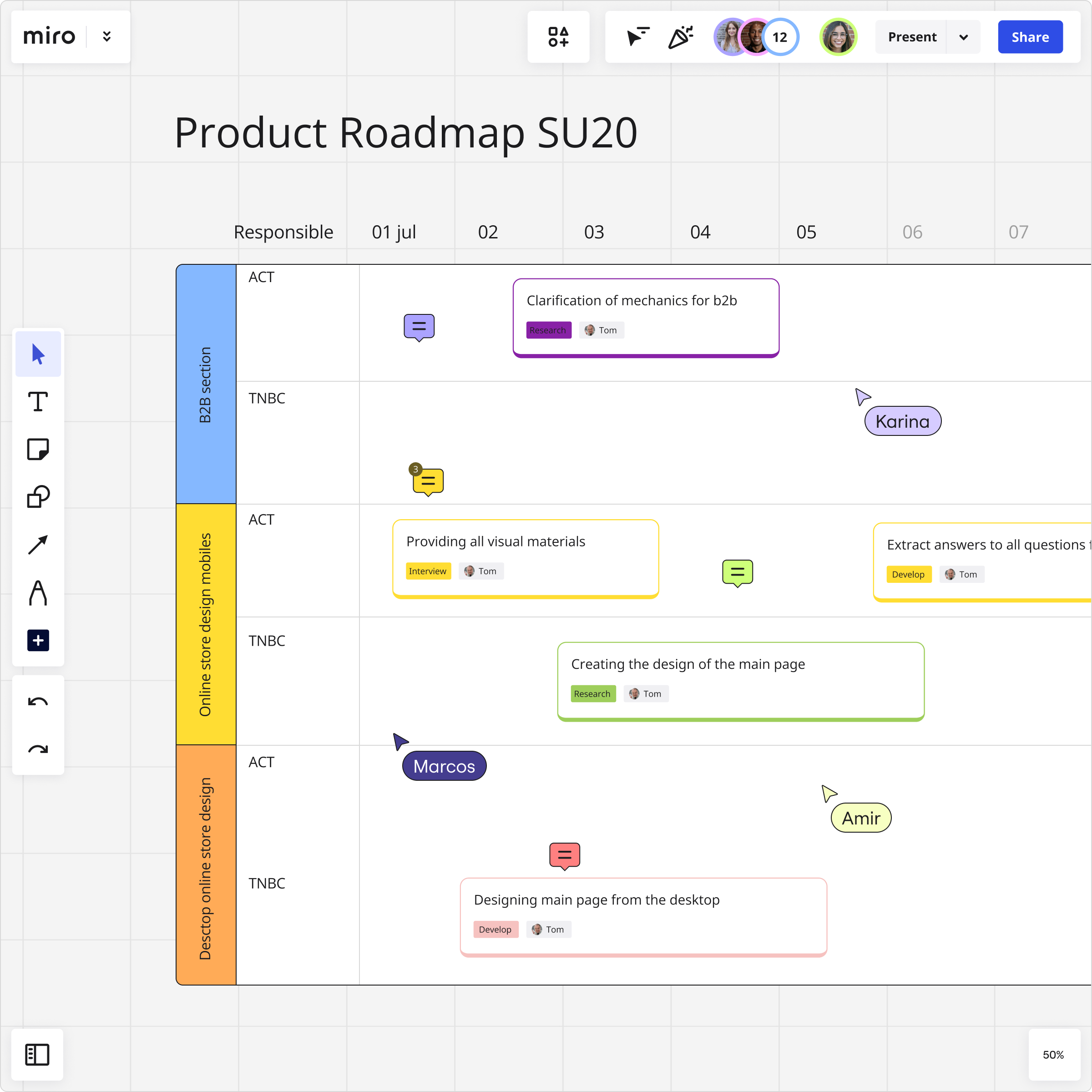Open the yellow comment with 3 replies
This screenshot has height=1092, width=1092.
click(428, 481)
